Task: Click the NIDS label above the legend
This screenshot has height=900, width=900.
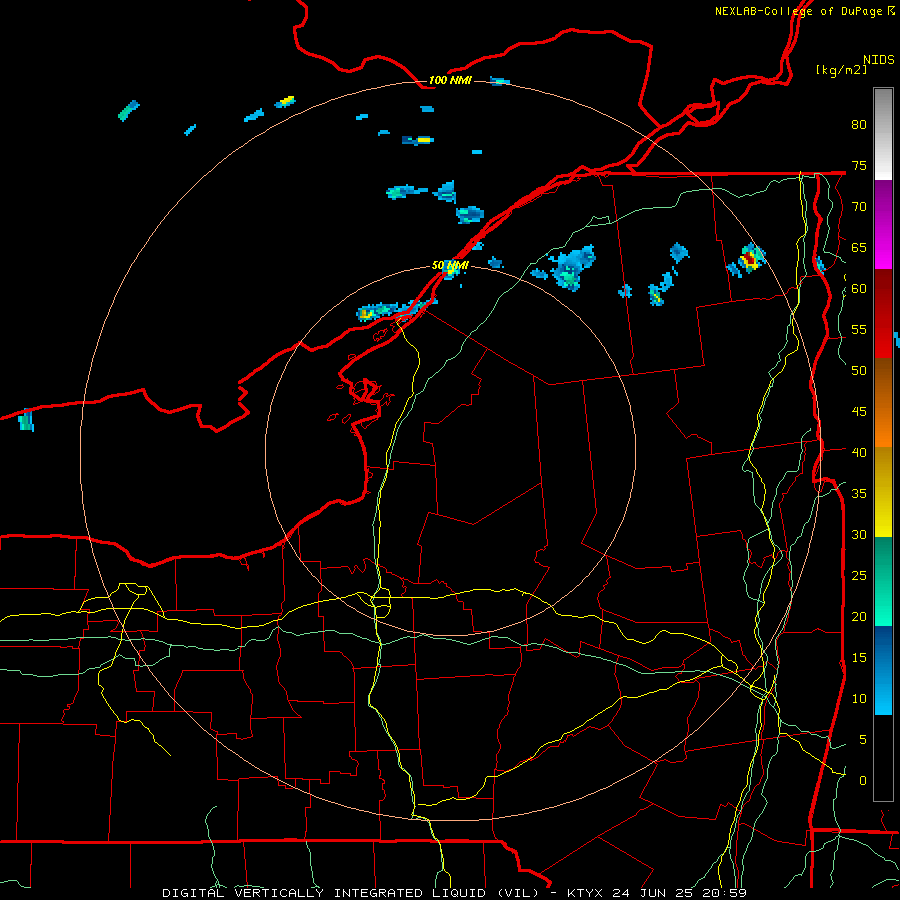Action: click(878, 59)
